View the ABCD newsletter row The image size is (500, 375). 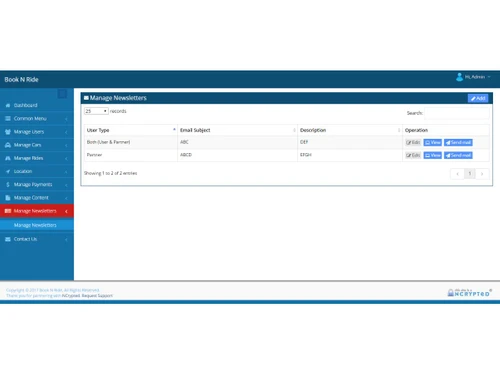(x=433, y=155)
